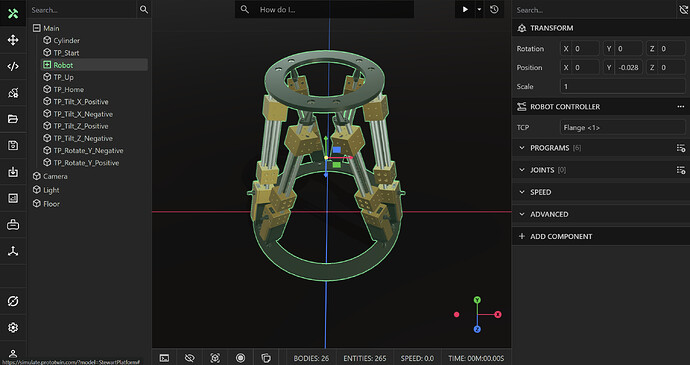Click the save floppy-disk icon
This screenshot has height=365, width=690.
tap(13, 145)
